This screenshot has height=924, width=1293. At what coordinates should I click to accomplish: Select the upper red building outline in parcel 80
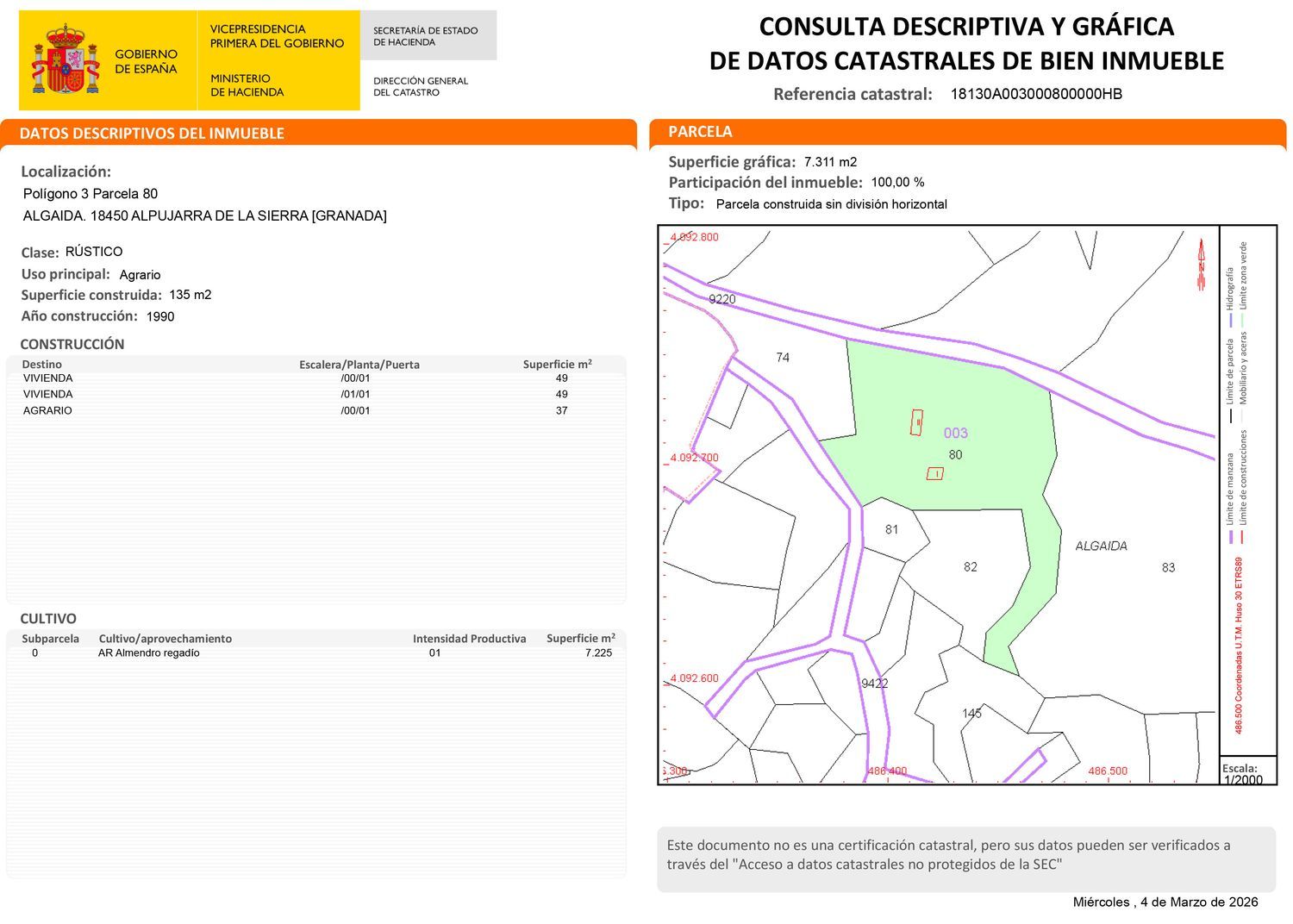(x=917, y=422)
